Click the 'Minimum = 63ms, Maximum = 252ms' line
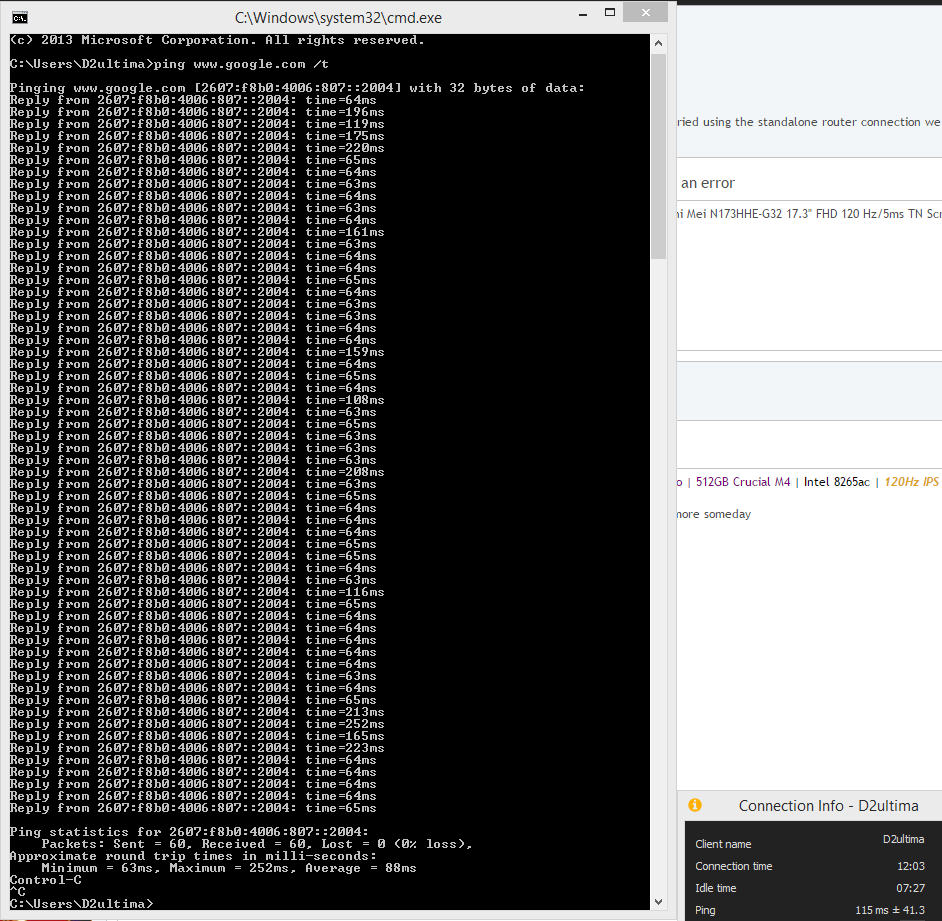 tap(229, 868)
